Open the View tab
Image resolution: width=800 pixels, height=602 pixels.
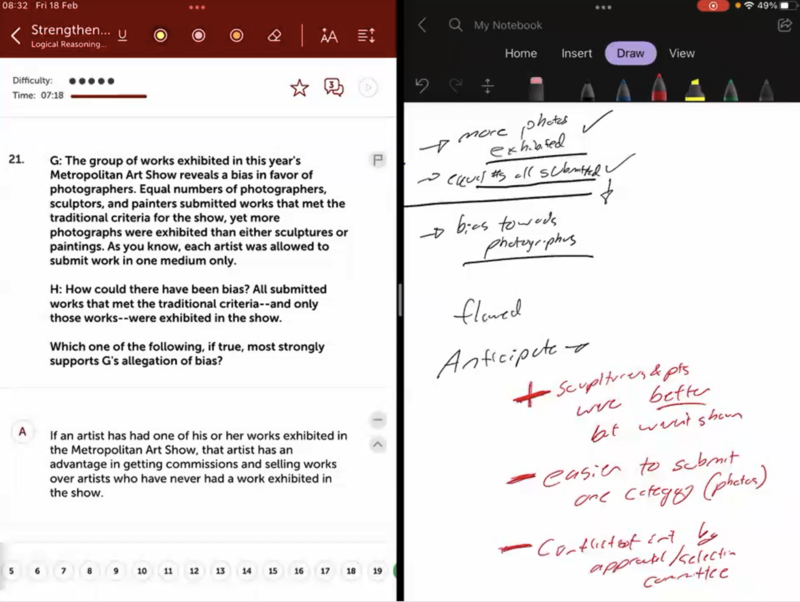(682, 53)
